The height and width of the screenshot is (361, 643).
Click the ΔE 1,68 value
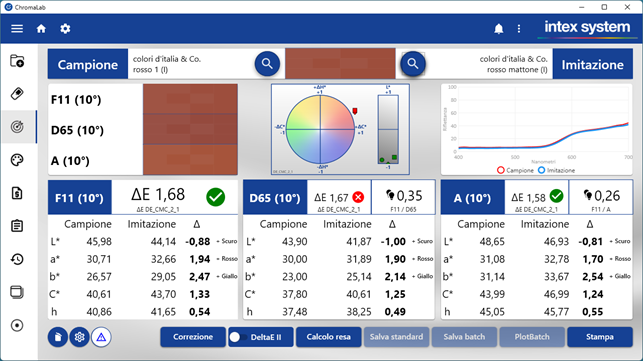point(158,194)
